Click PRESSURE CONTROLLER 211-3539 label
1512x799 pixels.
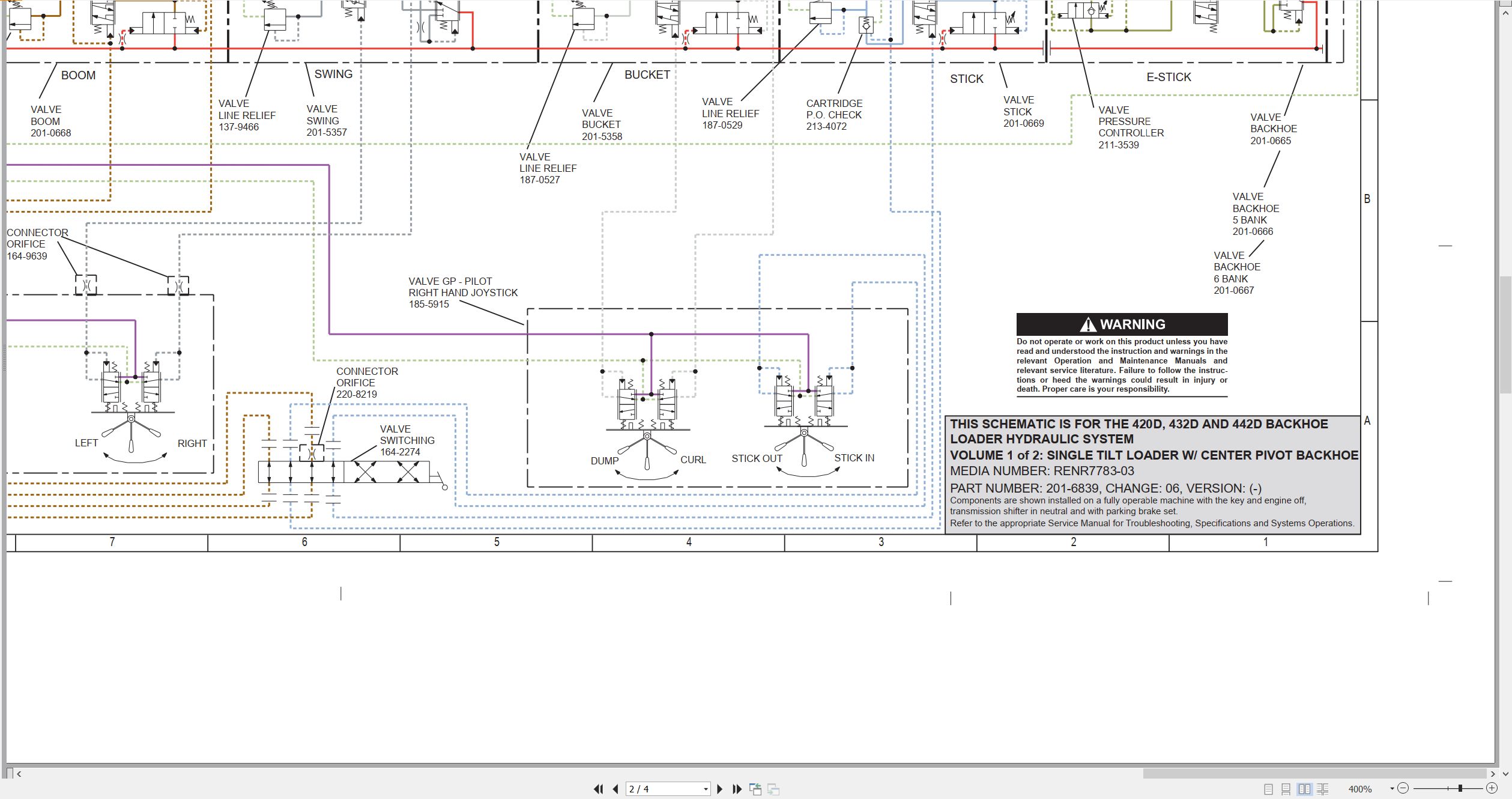1131,127
